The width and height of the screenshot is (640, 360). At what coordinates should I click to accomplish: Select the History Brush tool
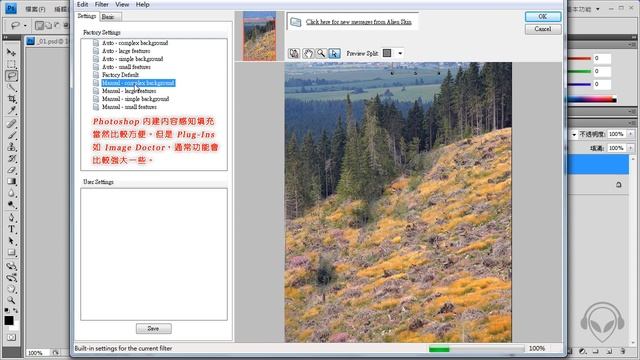point(11,158)
